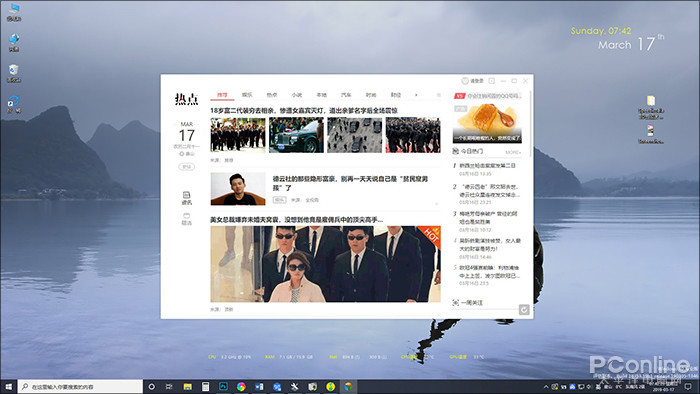Click the Cortana circle icon
The width and height of the screenshot is (700, 394).
point(151,386)
